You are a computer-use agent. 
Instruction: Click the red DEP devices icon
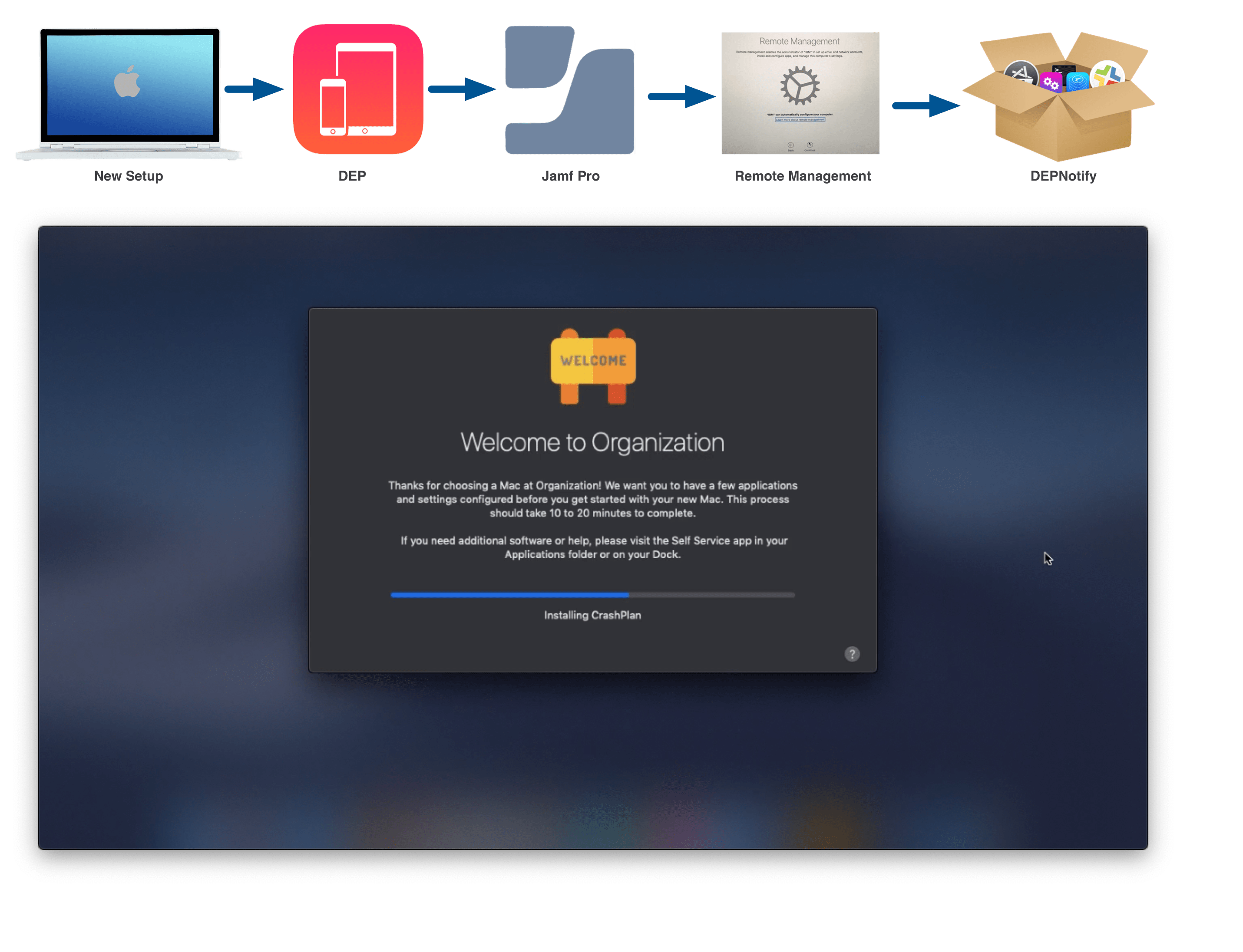pyautogui.click(x=357, y=89)
